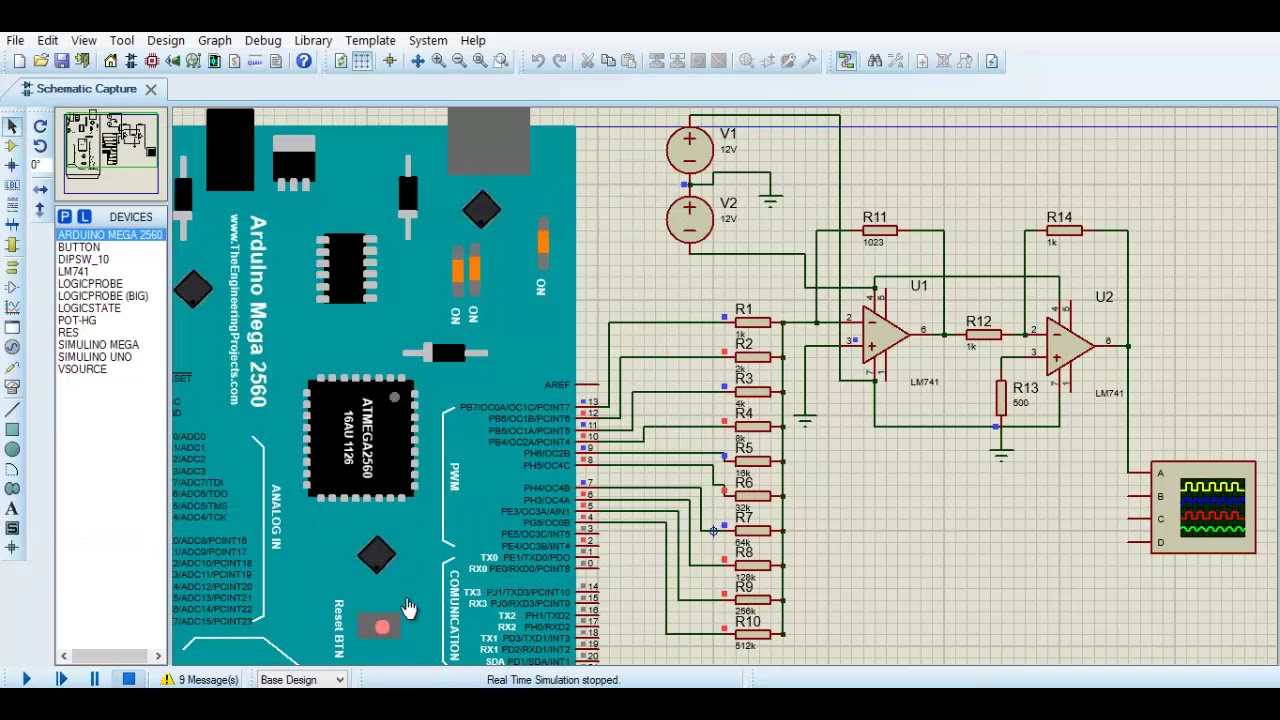Undo the last action
This screenshot has height=720, width=1280.
pyautogui.click(x=538, y=61)
